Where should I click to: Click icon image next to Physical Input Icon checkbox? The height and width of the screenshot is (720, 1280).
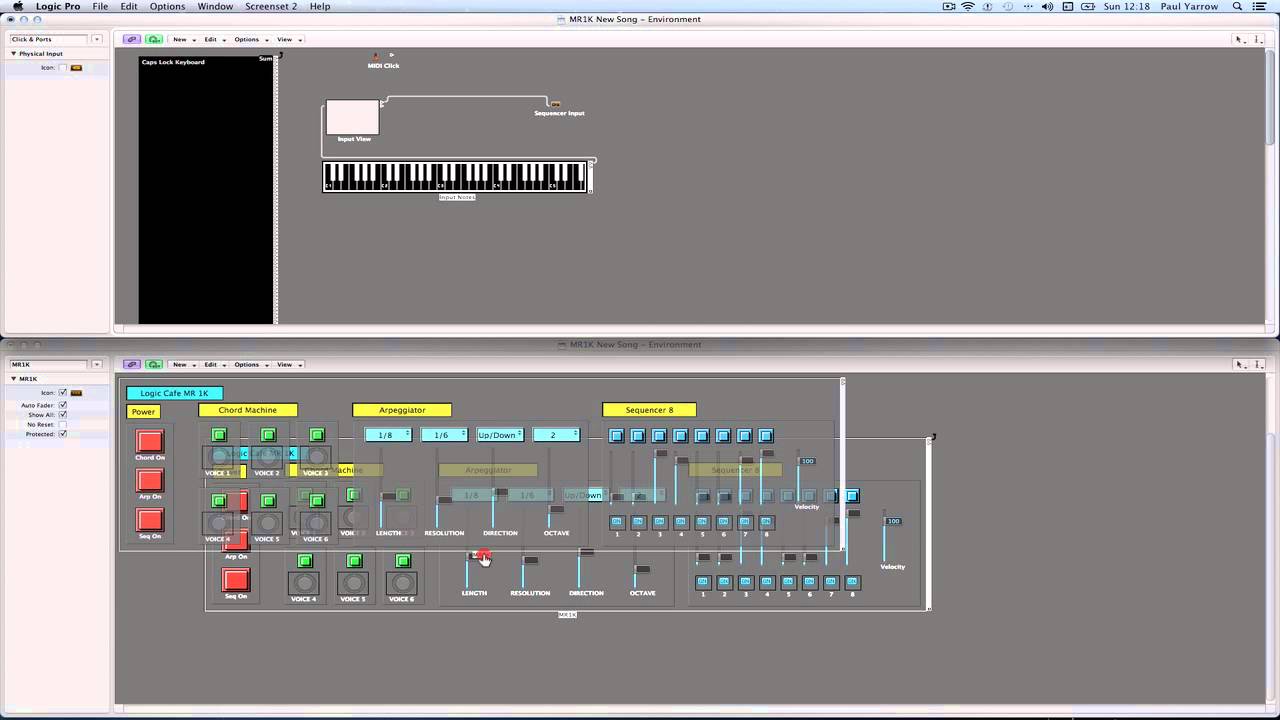click(x=77, y=68)
